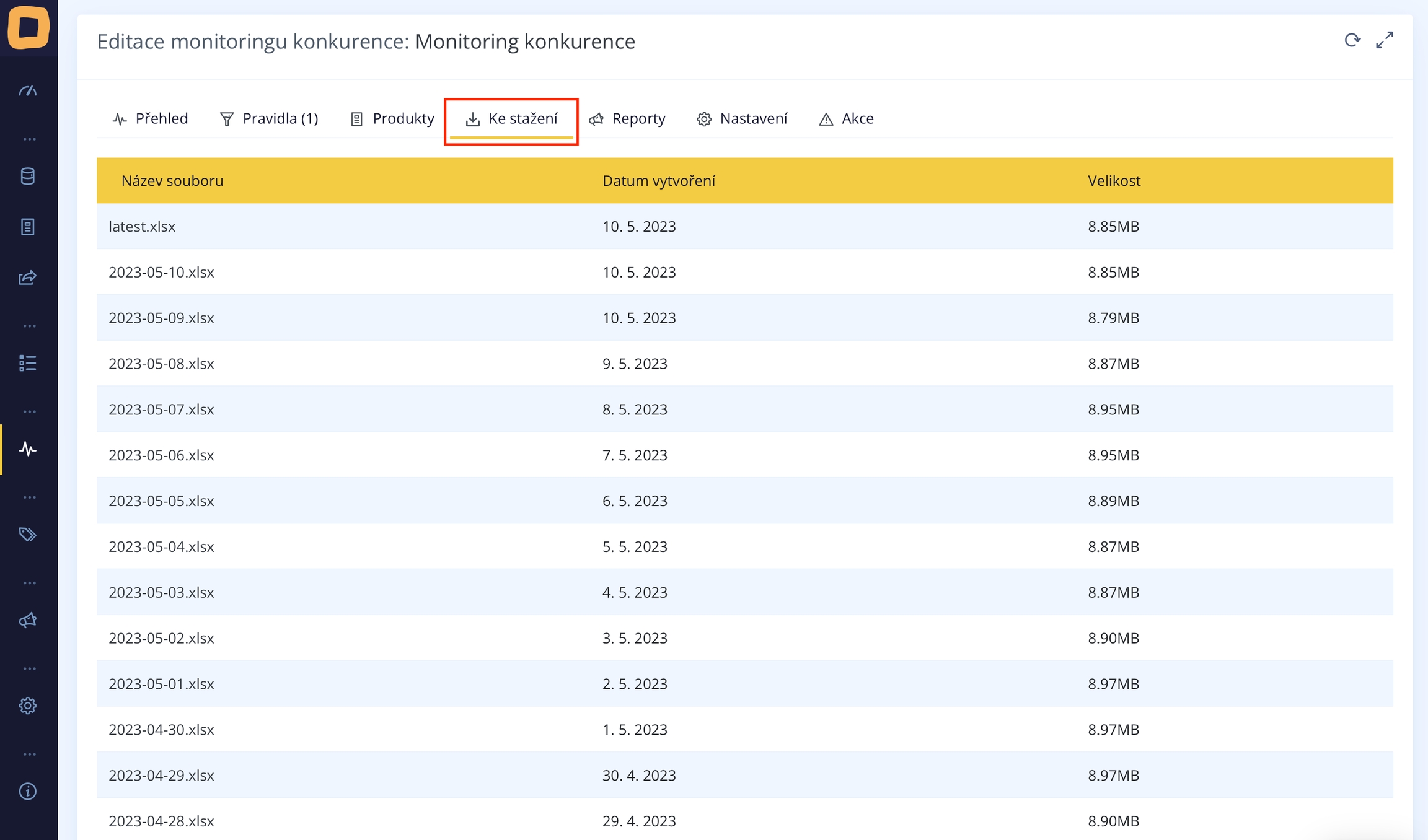Open the database icon in sidebar
The width and height of the screenshot is (1428, 840).
[x=28, y=177]
